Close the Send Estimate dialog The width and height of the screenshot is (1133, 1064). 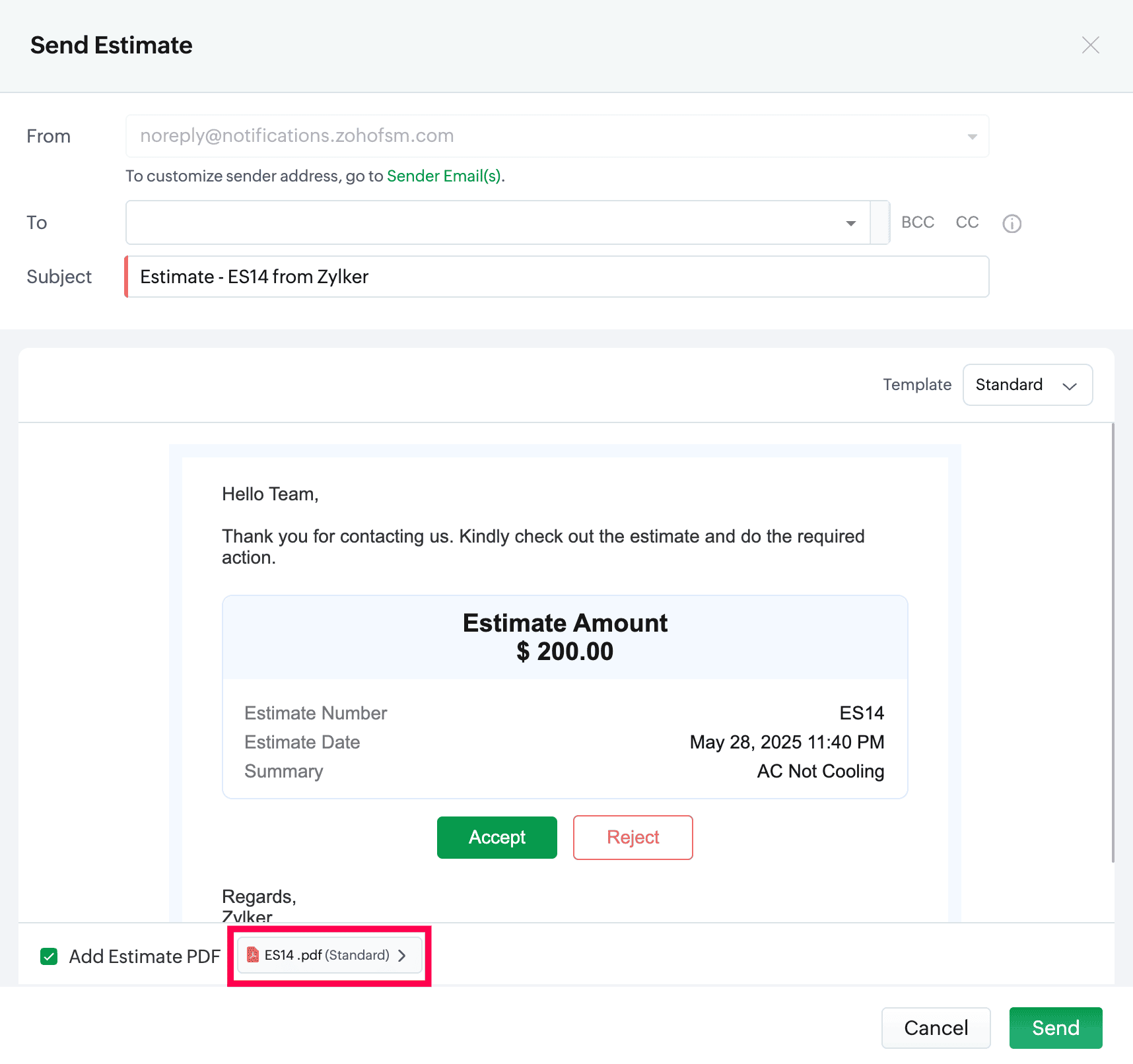(x=1090, y=46)
